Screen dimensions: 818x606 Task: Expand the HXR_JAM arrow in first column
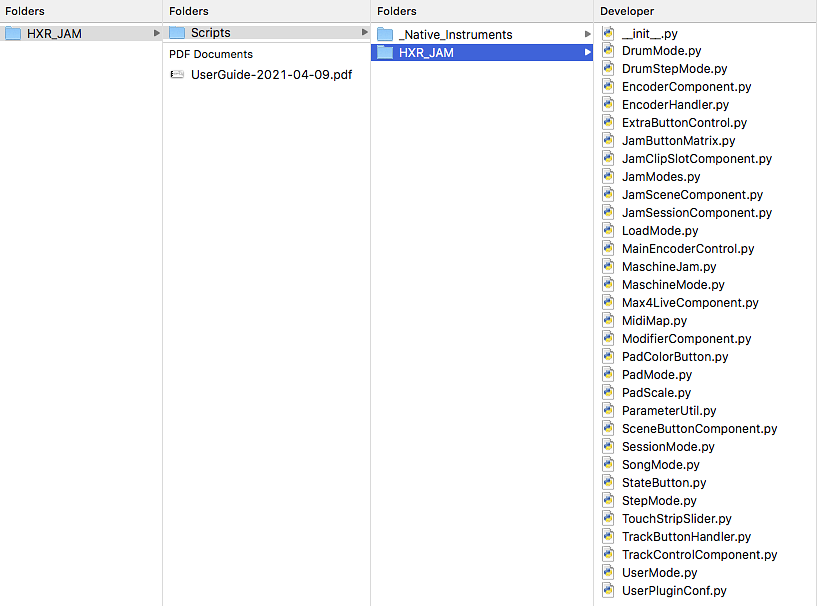click(x=157, y=33)
